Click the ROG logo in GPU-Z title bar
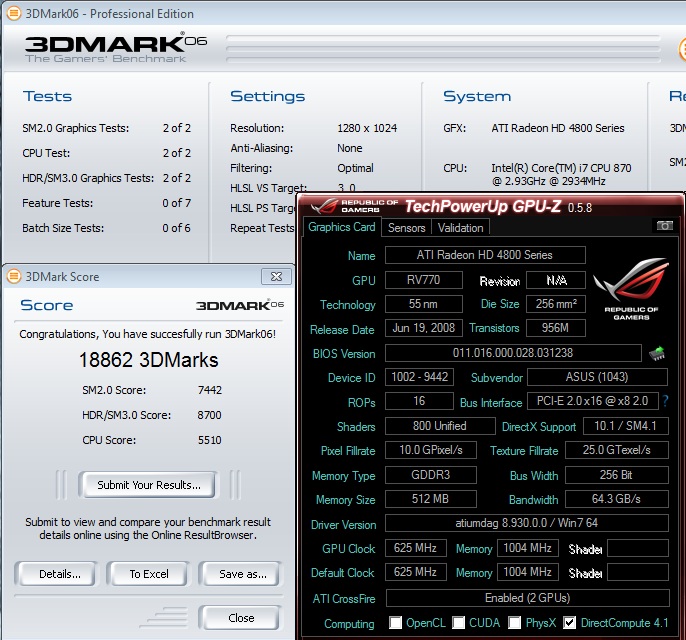 tap(324, 206)
